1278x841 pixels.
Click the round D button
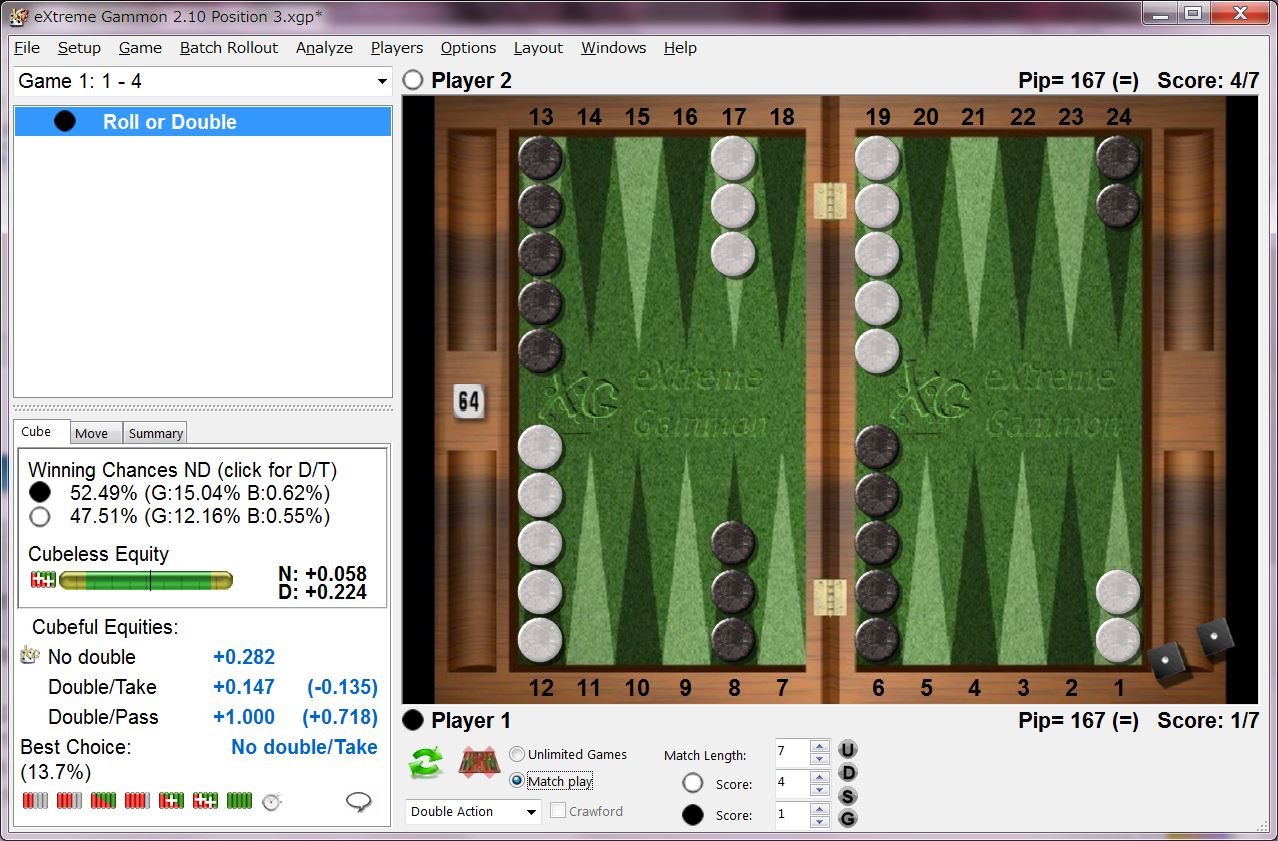(x=848, y=773)
